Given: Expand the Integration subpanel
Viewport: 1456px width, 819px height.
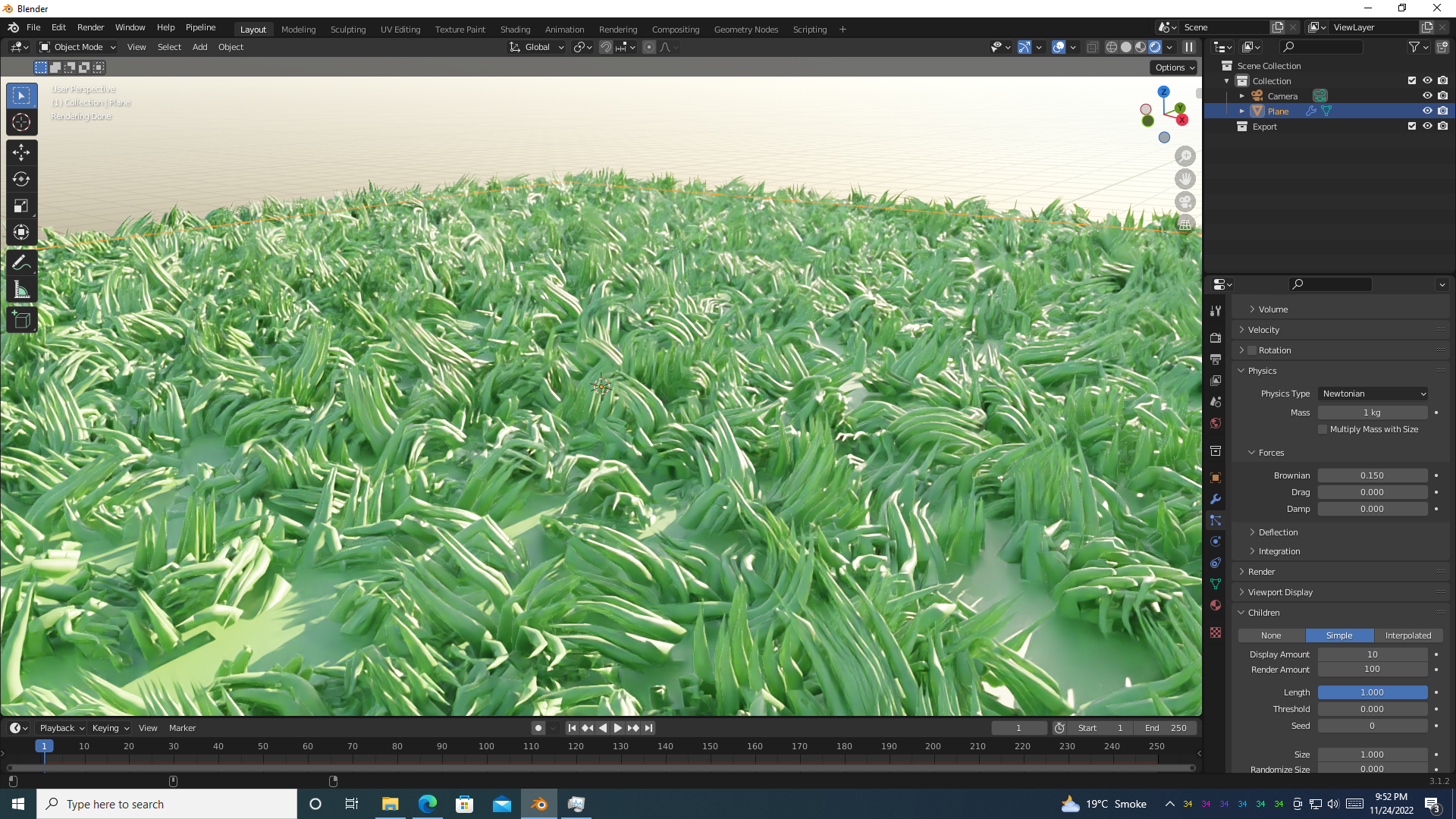Looking at the screenshot, I should click(x=1279, y=551).
